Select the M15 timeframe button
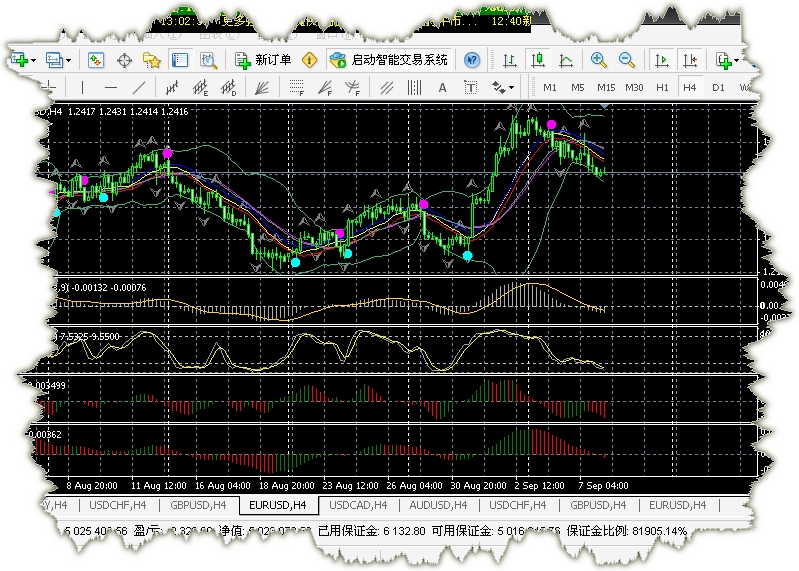The height and width of the screenshot is (571, 799). [x=606, y=88]
